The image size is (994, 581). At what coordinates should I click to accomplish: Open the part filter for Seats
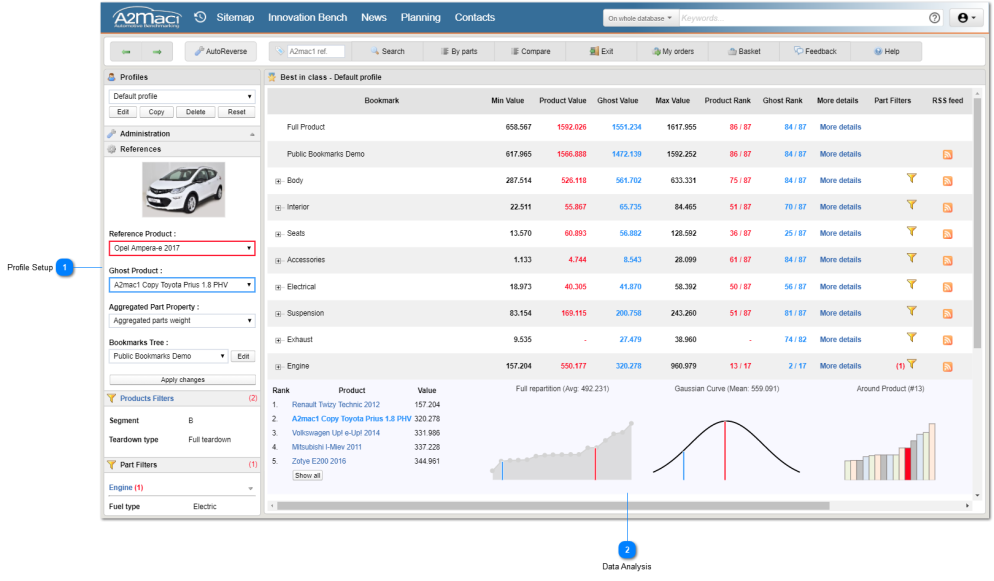(x=912, y=231)
